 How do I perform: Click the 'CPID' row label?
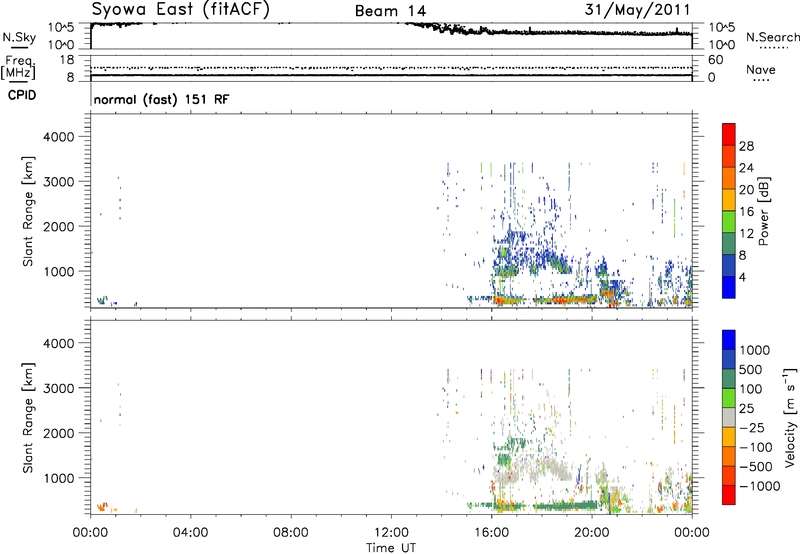[x=22, y=95]
